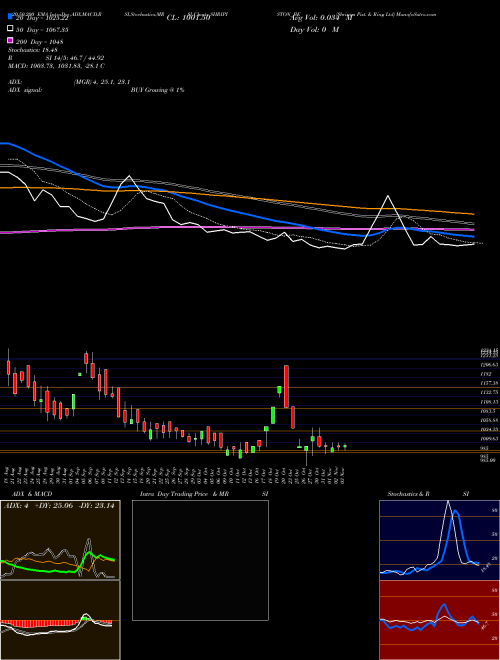
Task: Open the empty Intra Day Trading Price panel
Action: [200, 560]
